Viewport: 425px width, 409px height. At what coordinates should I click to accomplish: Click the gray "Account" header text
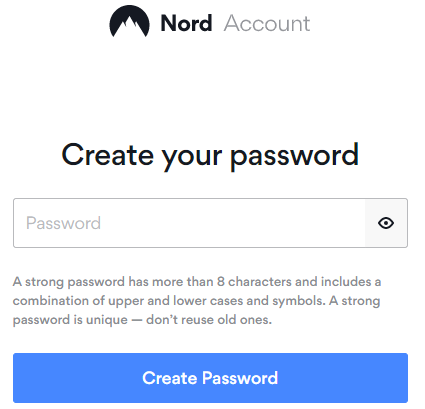(267, 23)
